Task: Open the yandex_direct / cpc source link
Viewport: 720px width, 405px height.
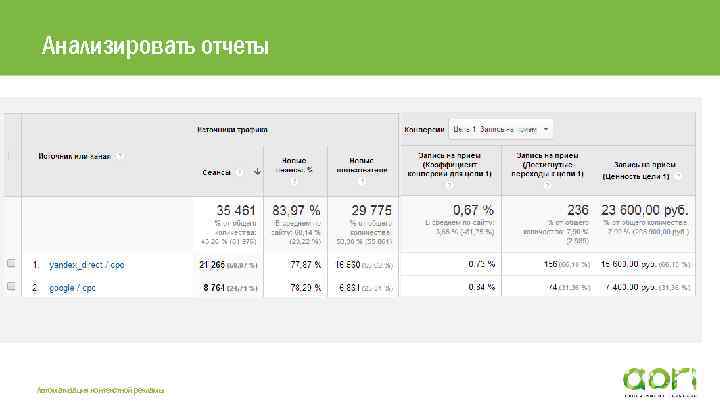Action: pyautogui.click(x=86, y=265)
